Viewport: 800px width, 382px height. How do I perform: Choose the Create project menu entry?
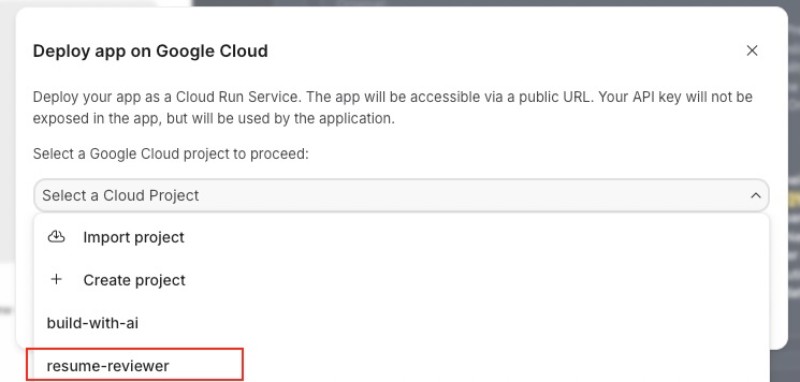[x=401, y=280]
